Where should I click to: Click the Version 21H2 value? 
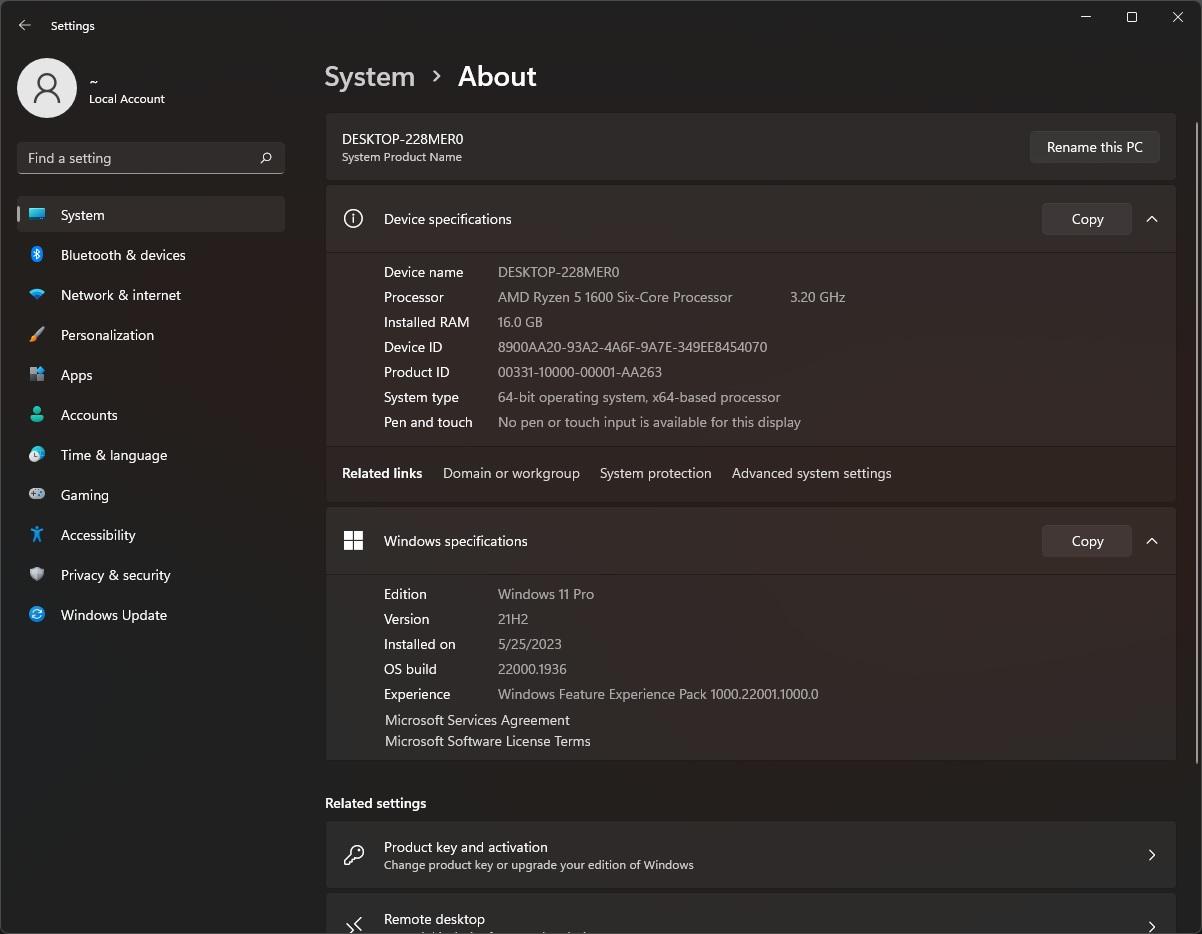tap(513, 619)
